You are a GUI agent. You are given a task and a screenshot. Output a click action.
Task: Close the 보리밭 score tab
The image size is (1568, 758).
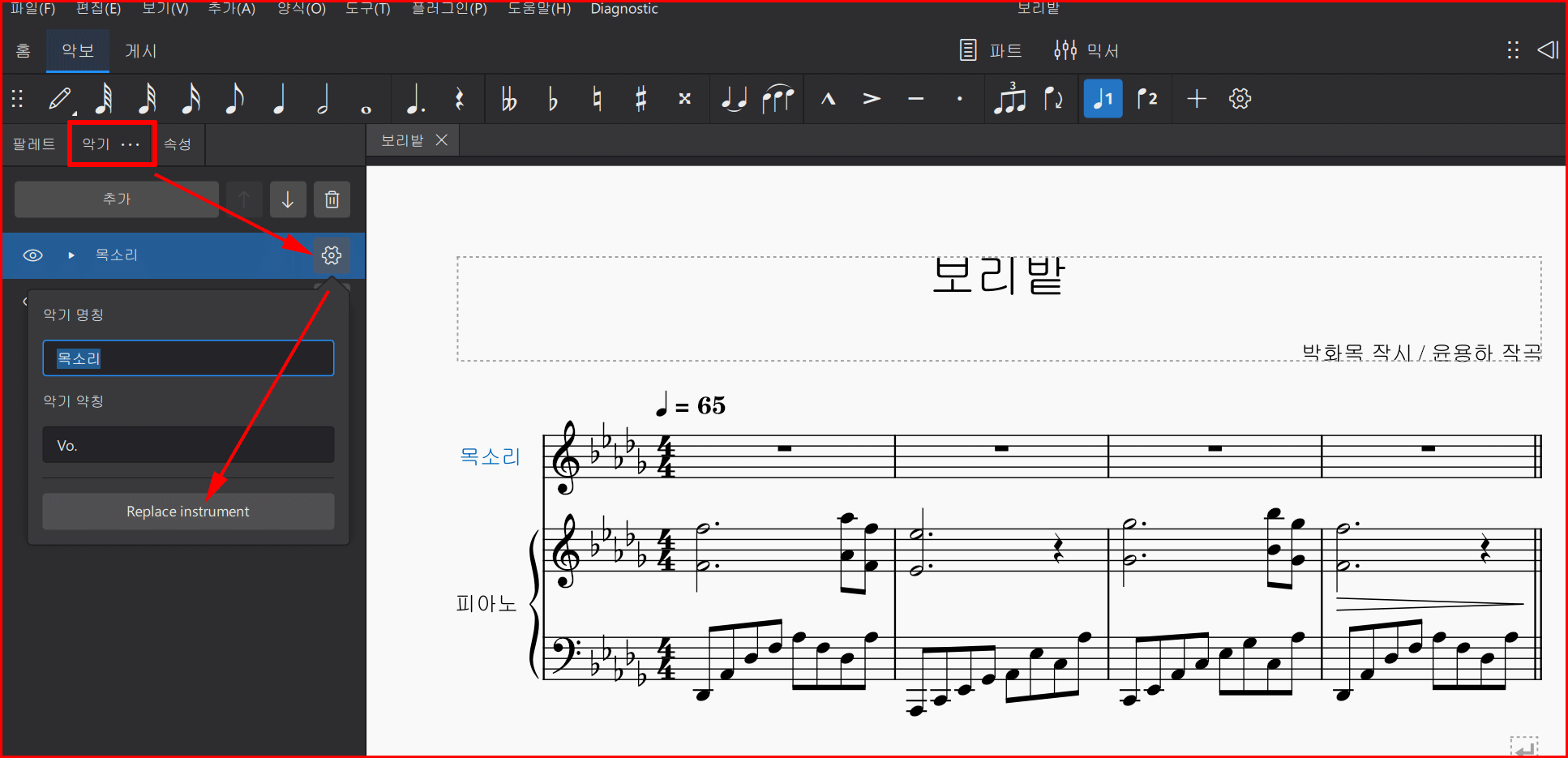[x=442, y=140]
